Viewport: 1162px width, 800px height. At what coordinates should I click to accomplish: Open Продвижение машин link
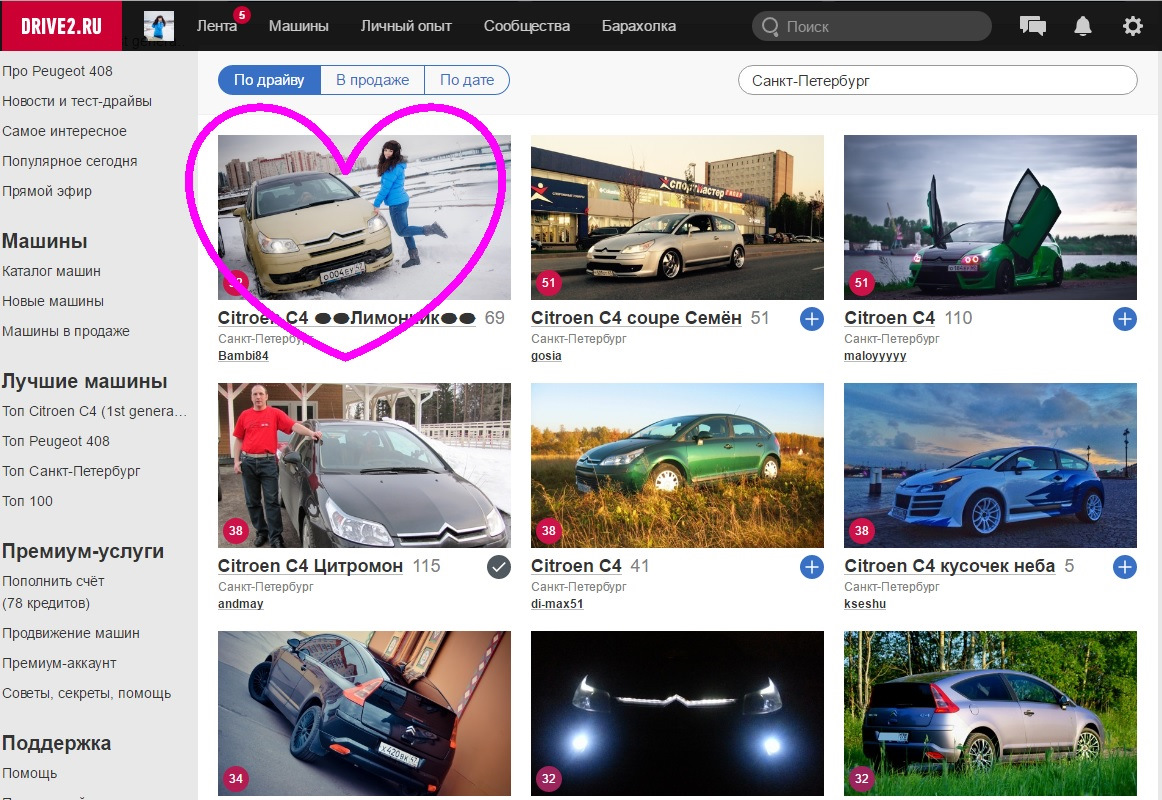(71, 633)
